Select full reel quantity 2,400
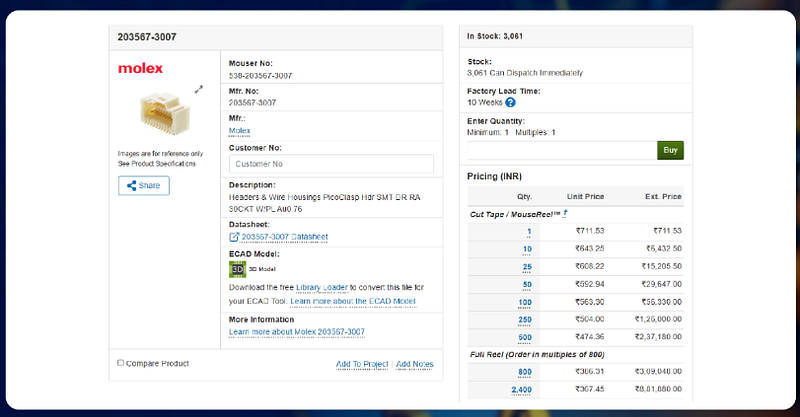Screen dimensions: 800x417 (x=521, y=390)
